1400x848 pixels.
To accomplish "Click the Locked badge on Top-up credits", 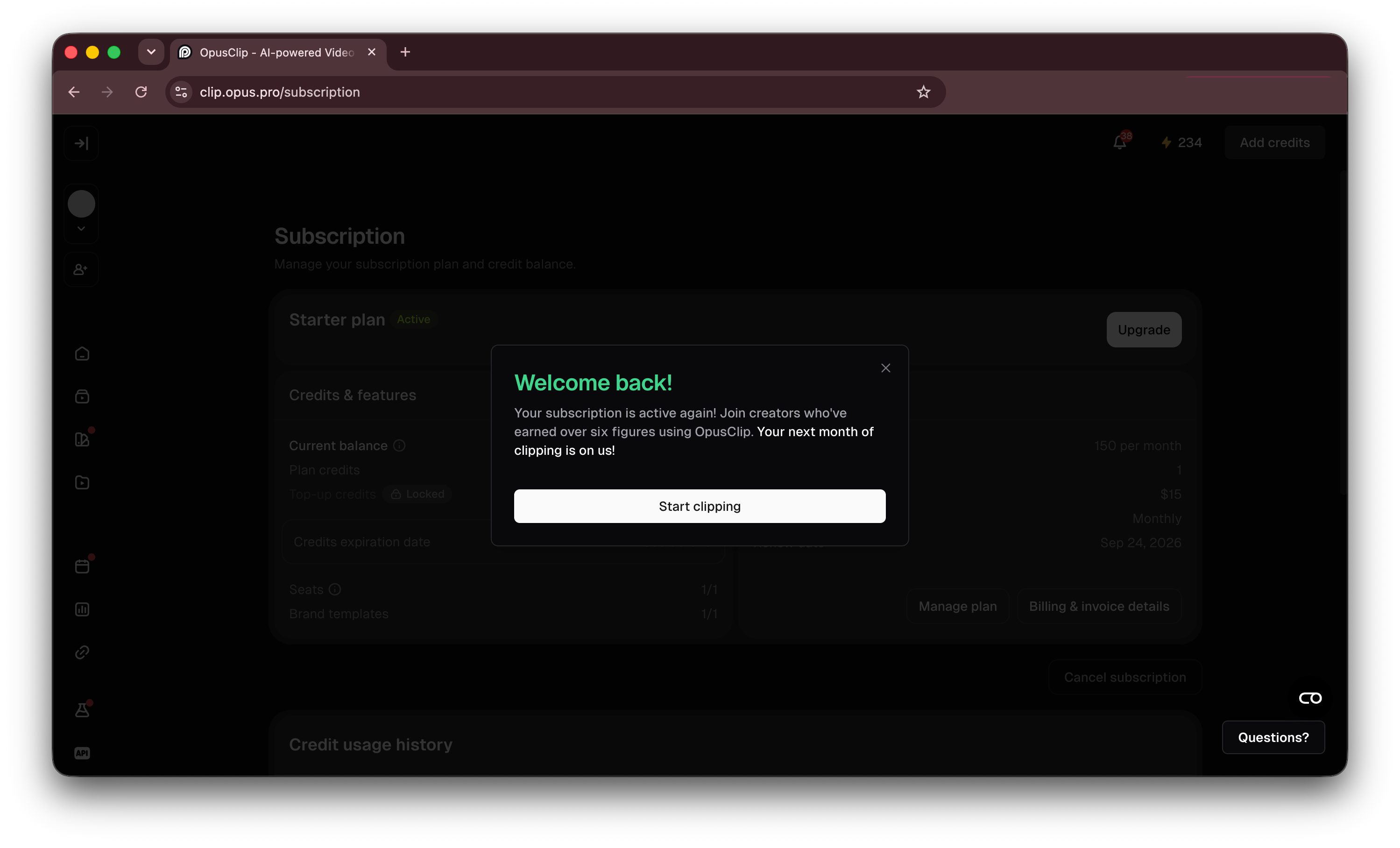I will click(417, 494).
